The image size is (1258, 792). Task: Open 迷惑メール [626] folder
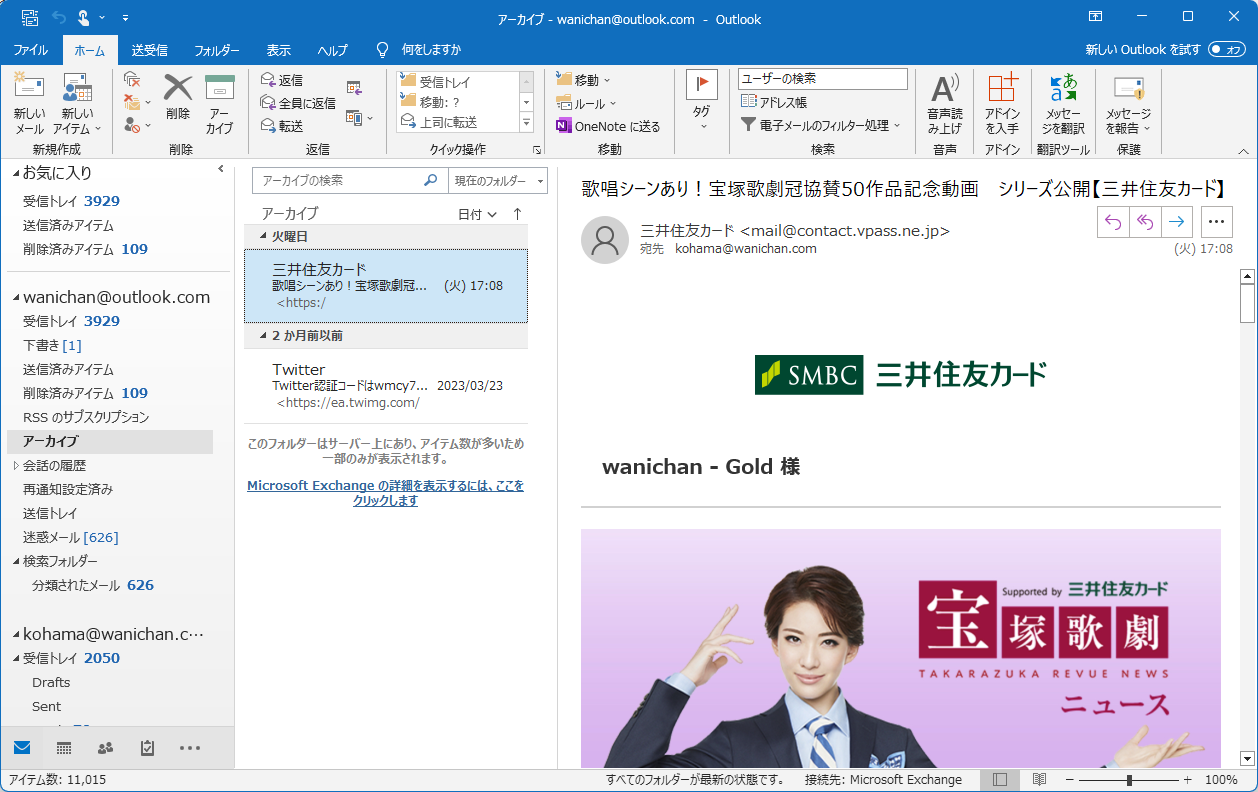[x=70, y=537]
